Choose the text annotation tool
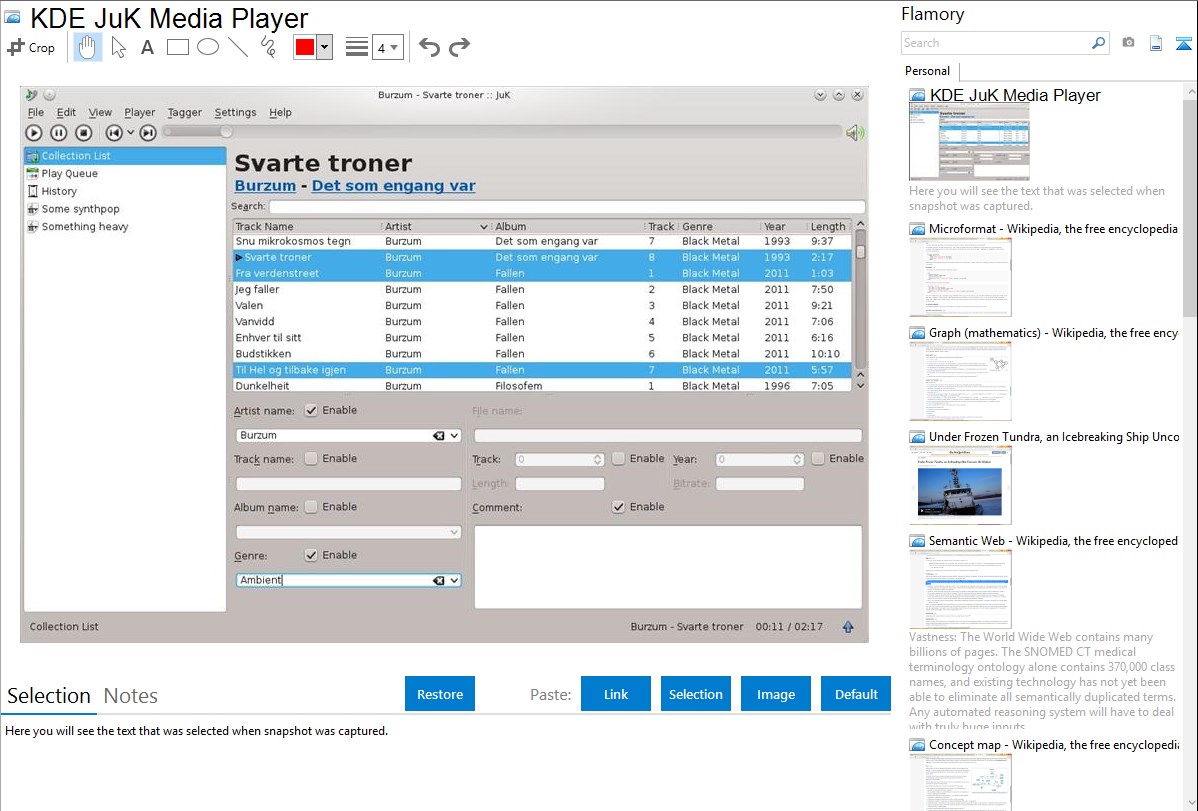Screen dimensions: 1198x811 [x=147, y=47]
